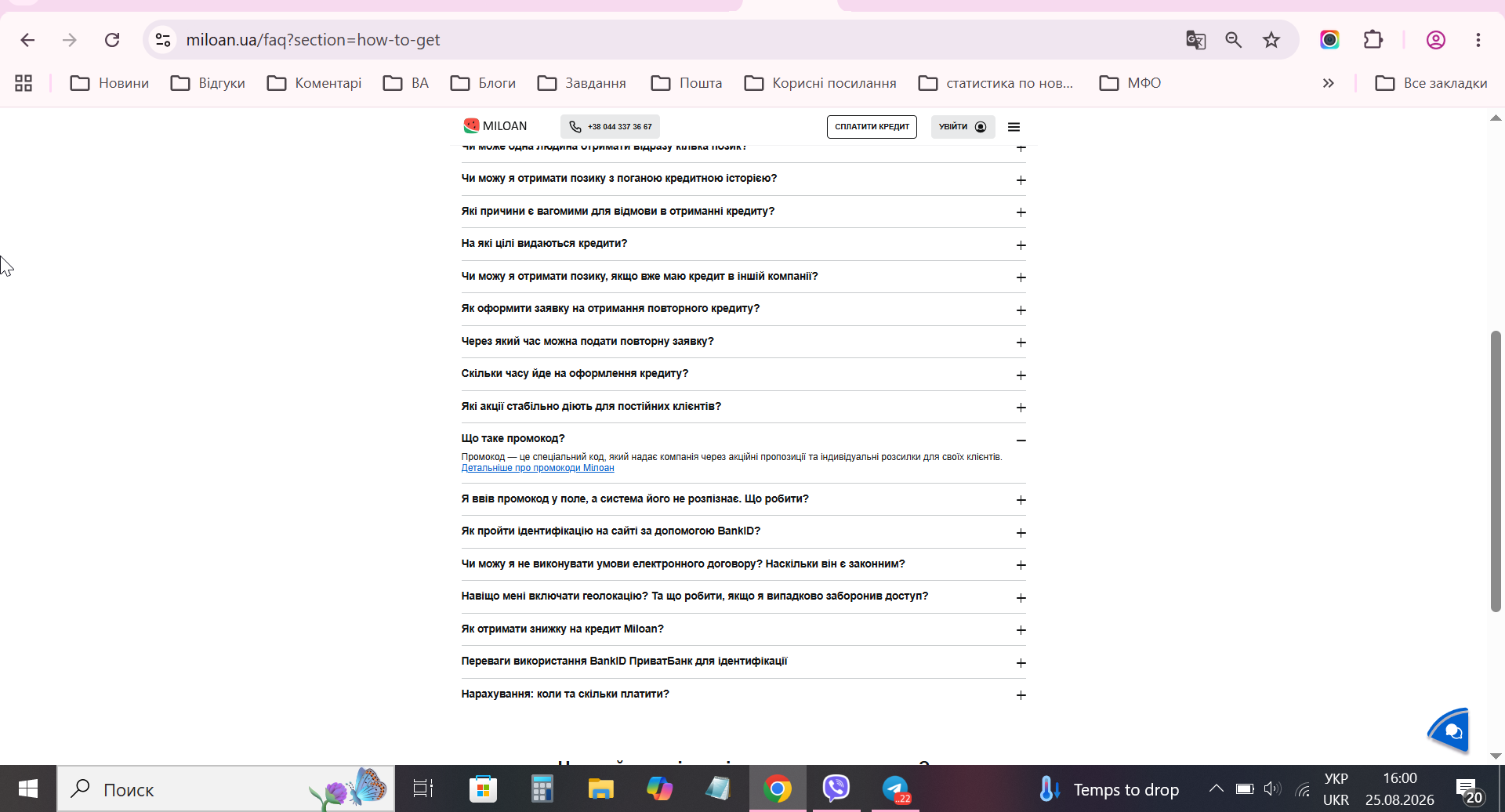Open the Блоги bookmark folder

pos(484,83)
